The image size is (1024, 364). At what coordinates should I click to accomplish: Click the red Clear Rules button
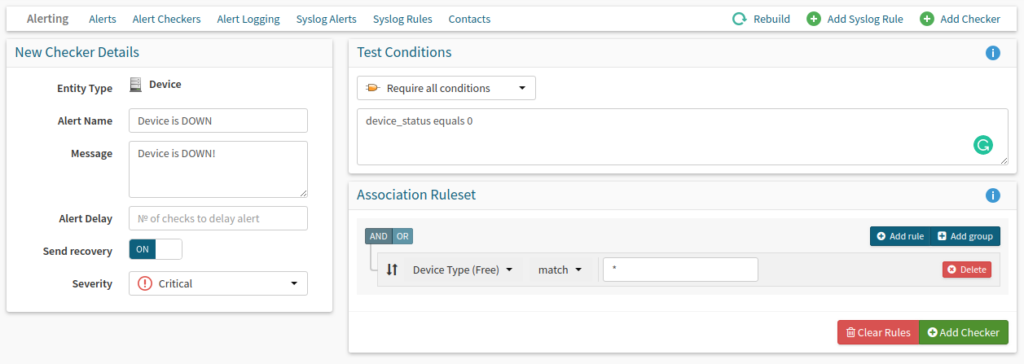878,333
